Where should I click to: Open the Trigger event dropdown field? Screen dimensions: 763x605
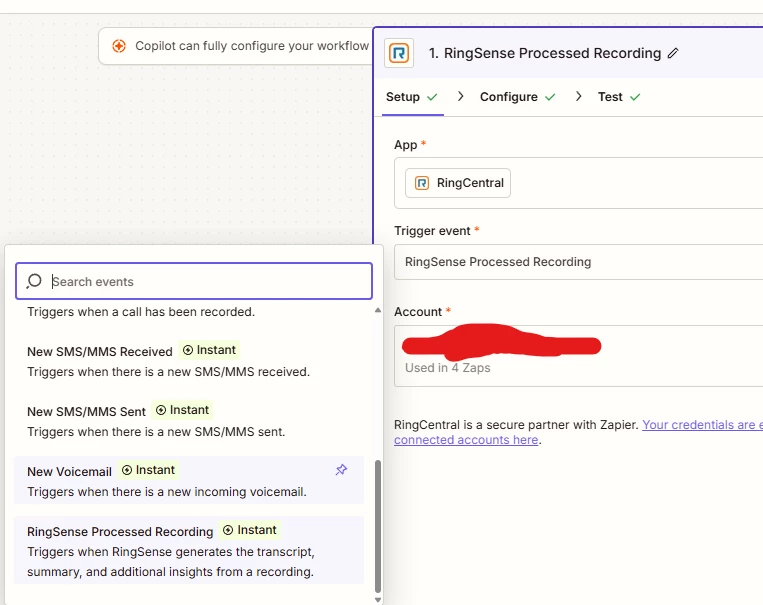point(579,262)
